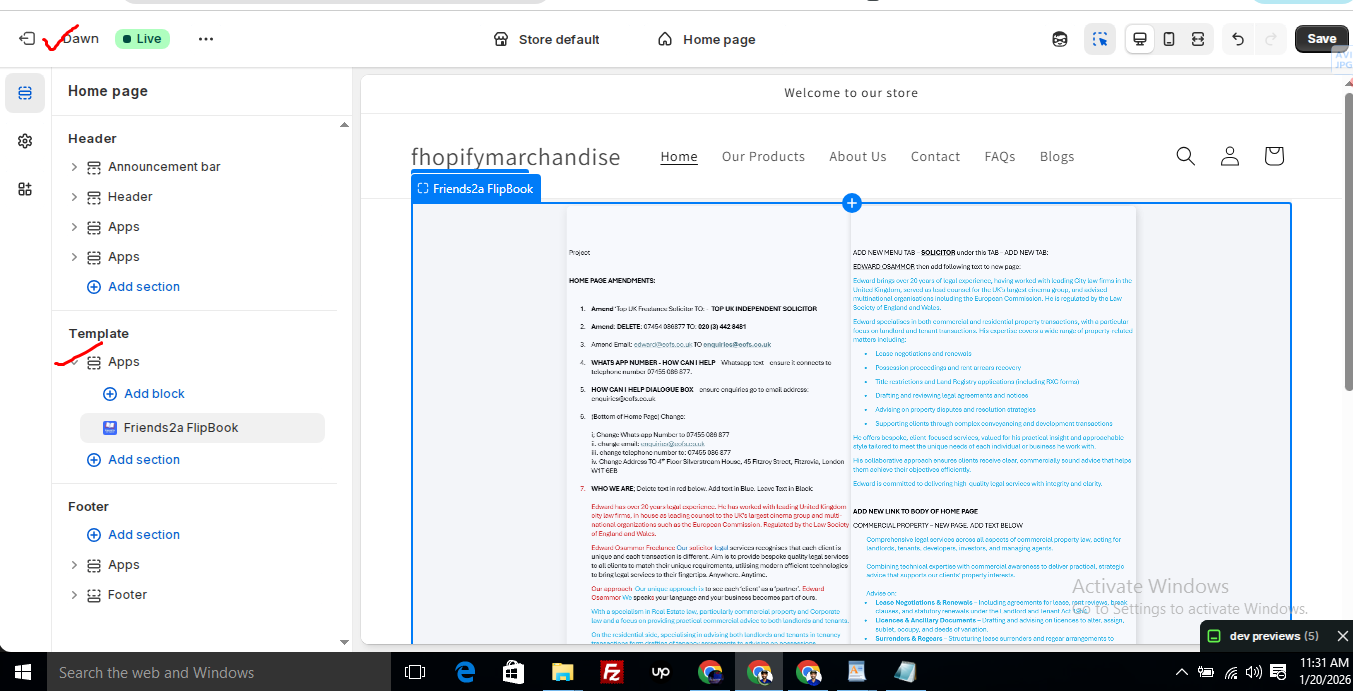This screenshot has width=1353, height=691.
Task: Open the three-dot more actions menu
Action: coord(206,39)
